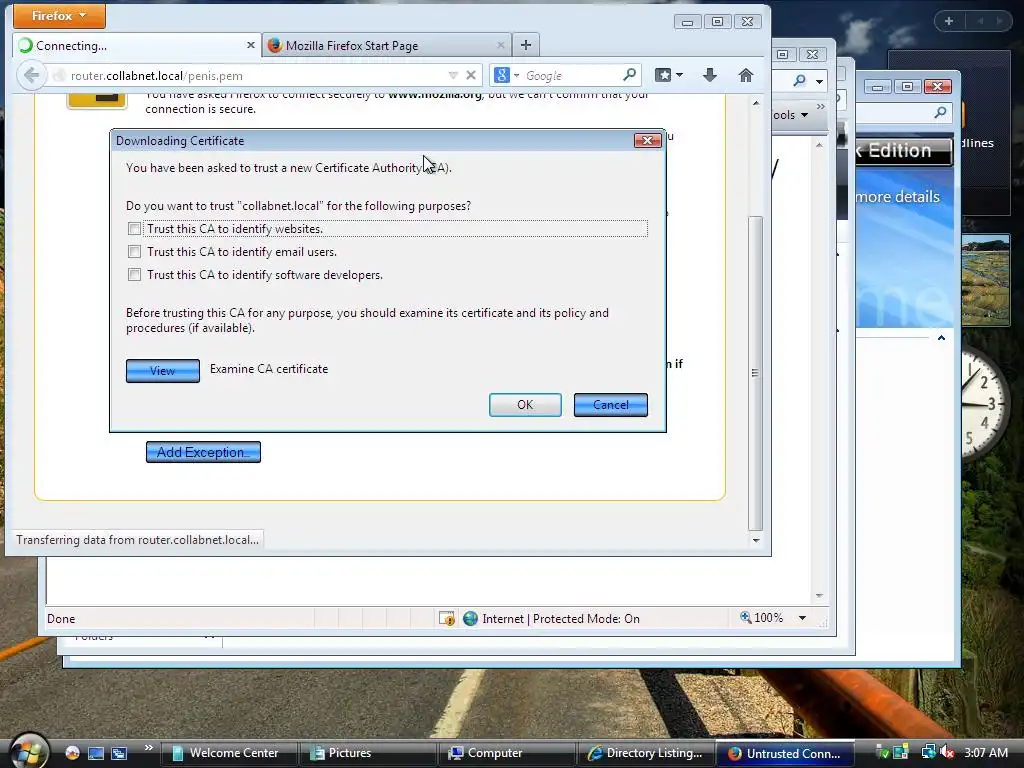This screenshot has width=1024, height=768.
Task: Open the 100% zoom level dropdown
Action: point(802,618)
